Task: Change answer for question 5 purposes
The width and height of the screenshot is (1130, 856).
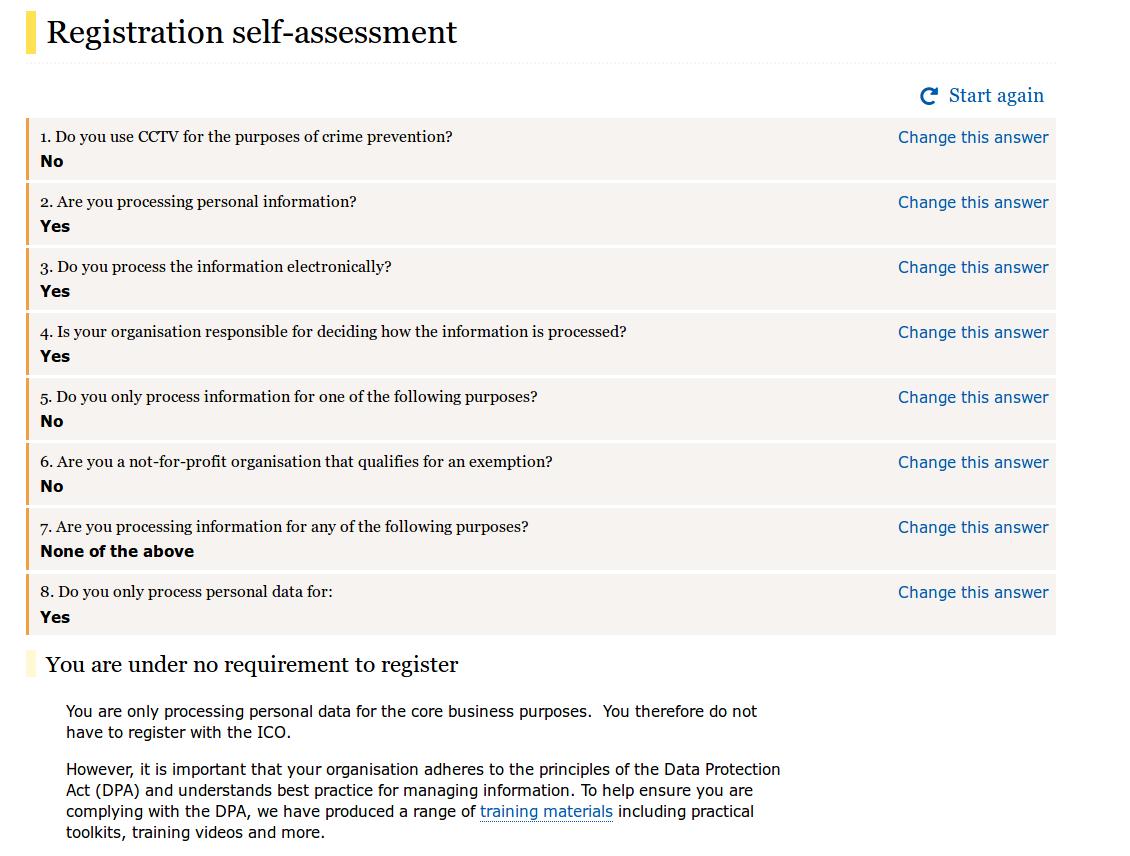Action: pos(973,397)
